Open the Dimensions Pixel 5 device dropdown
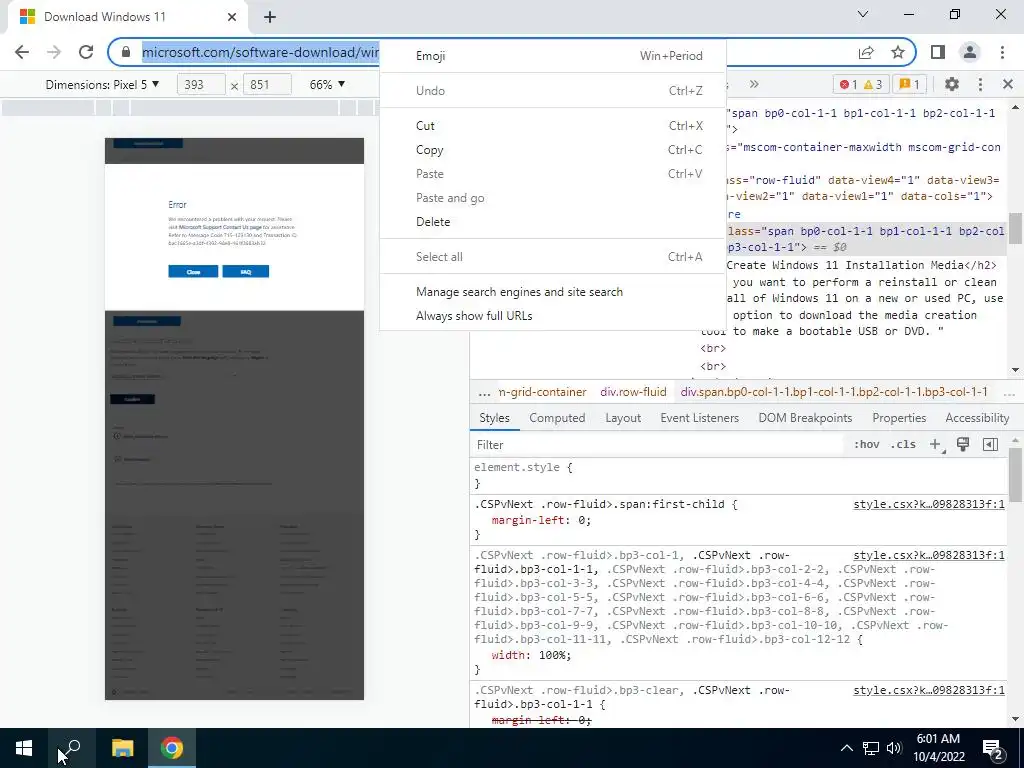 (x=103, y=84)
